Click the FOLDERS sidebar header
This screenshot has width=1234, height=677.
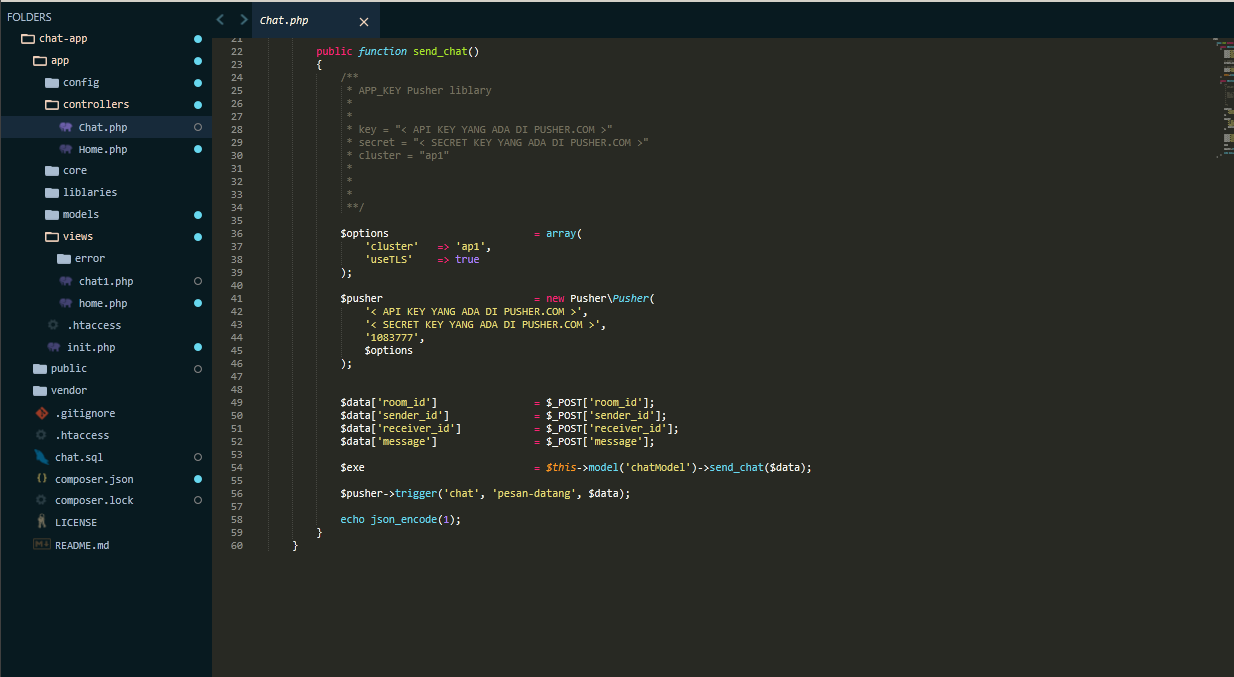[x=30, y=16]
